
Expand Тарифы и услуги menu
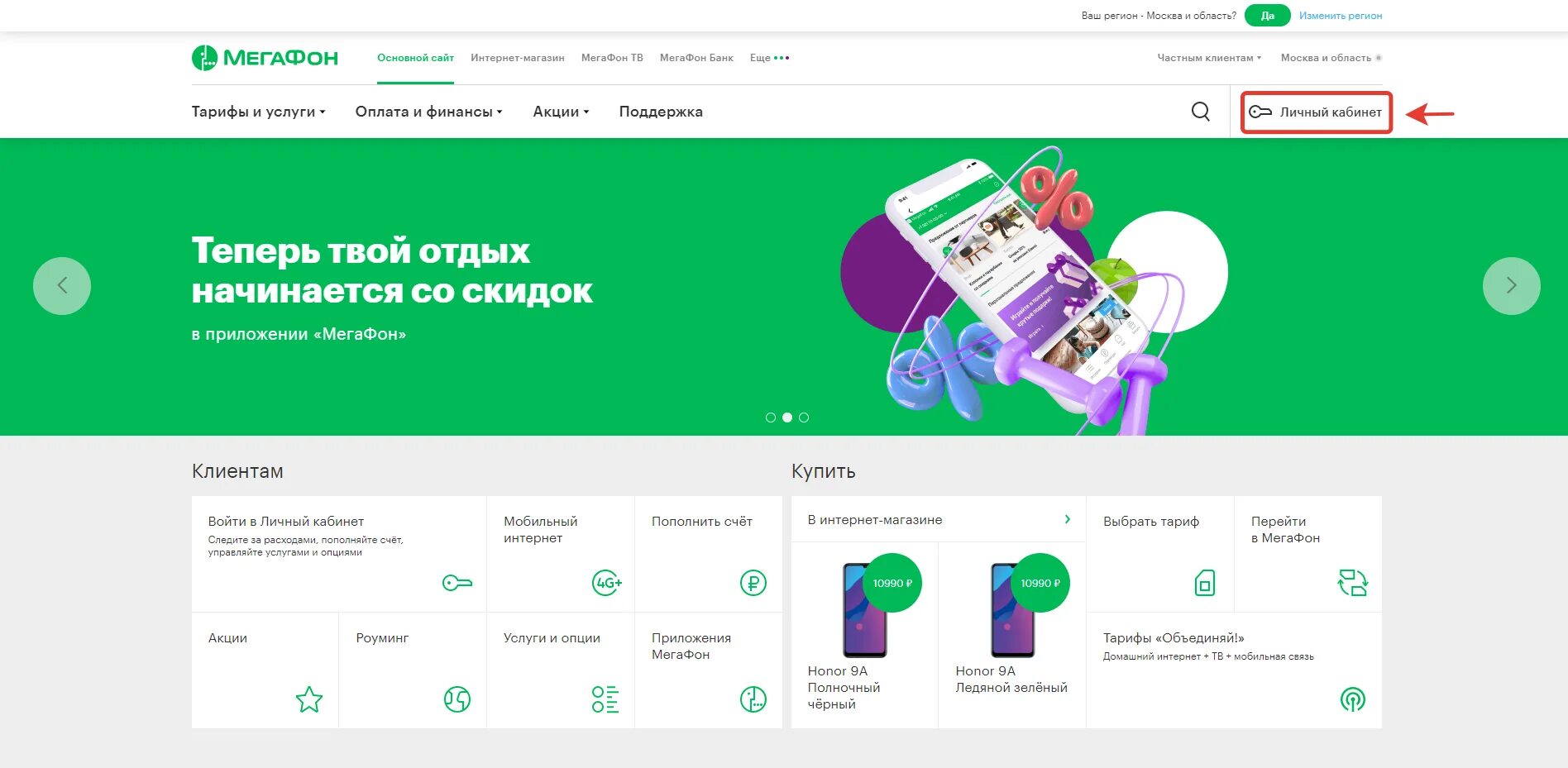pyautogui.click(x=259, y=112)
